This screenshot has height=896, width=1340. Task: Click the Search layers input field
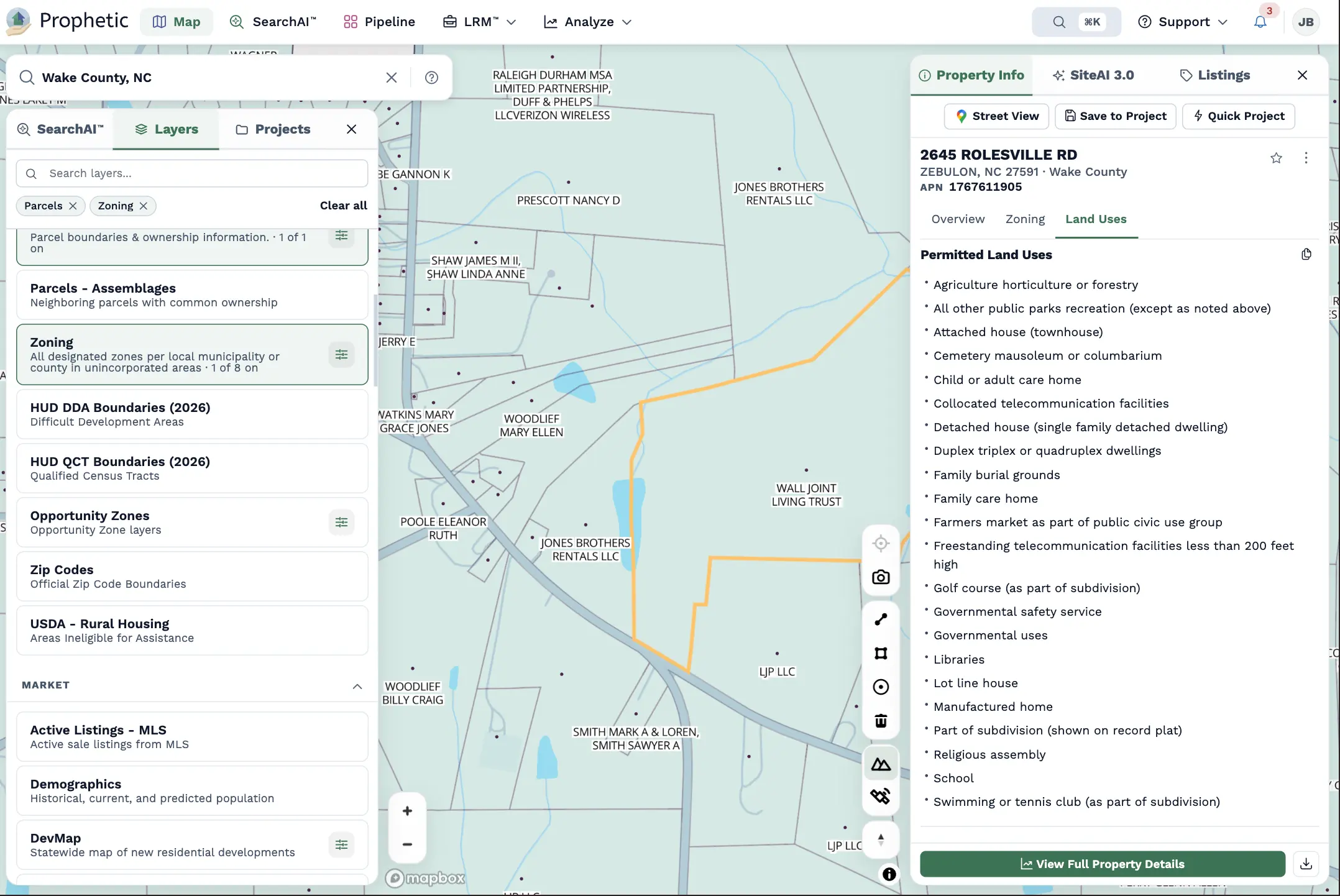[192, 173]
